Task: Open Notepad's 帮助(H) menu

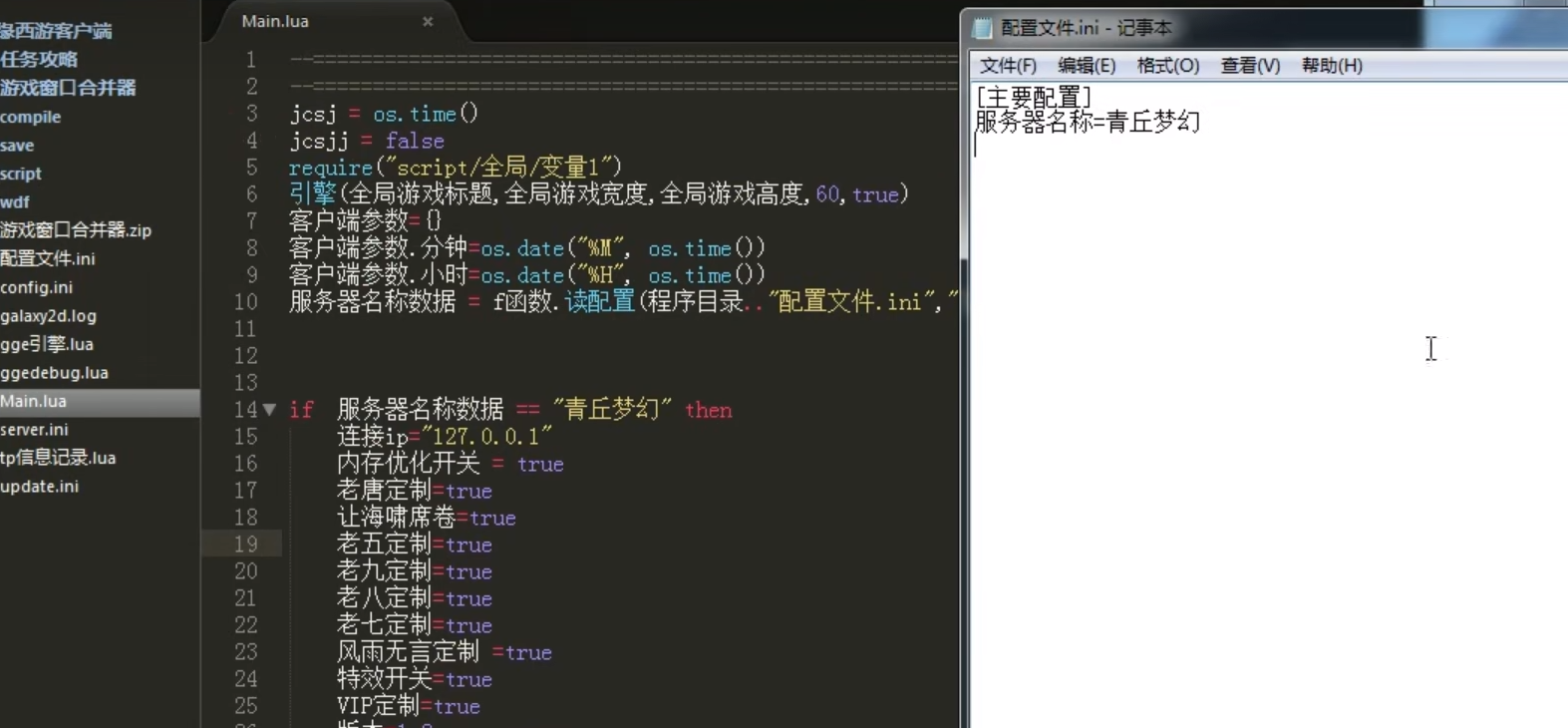Action: tap(1332, 66)
